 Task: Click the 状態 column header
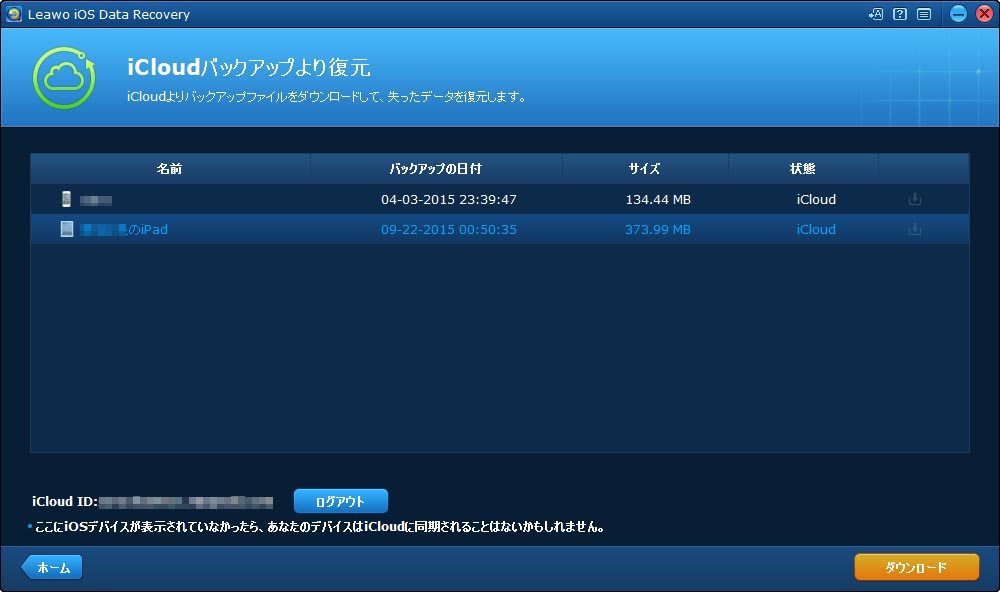click(x=803, y=168)
